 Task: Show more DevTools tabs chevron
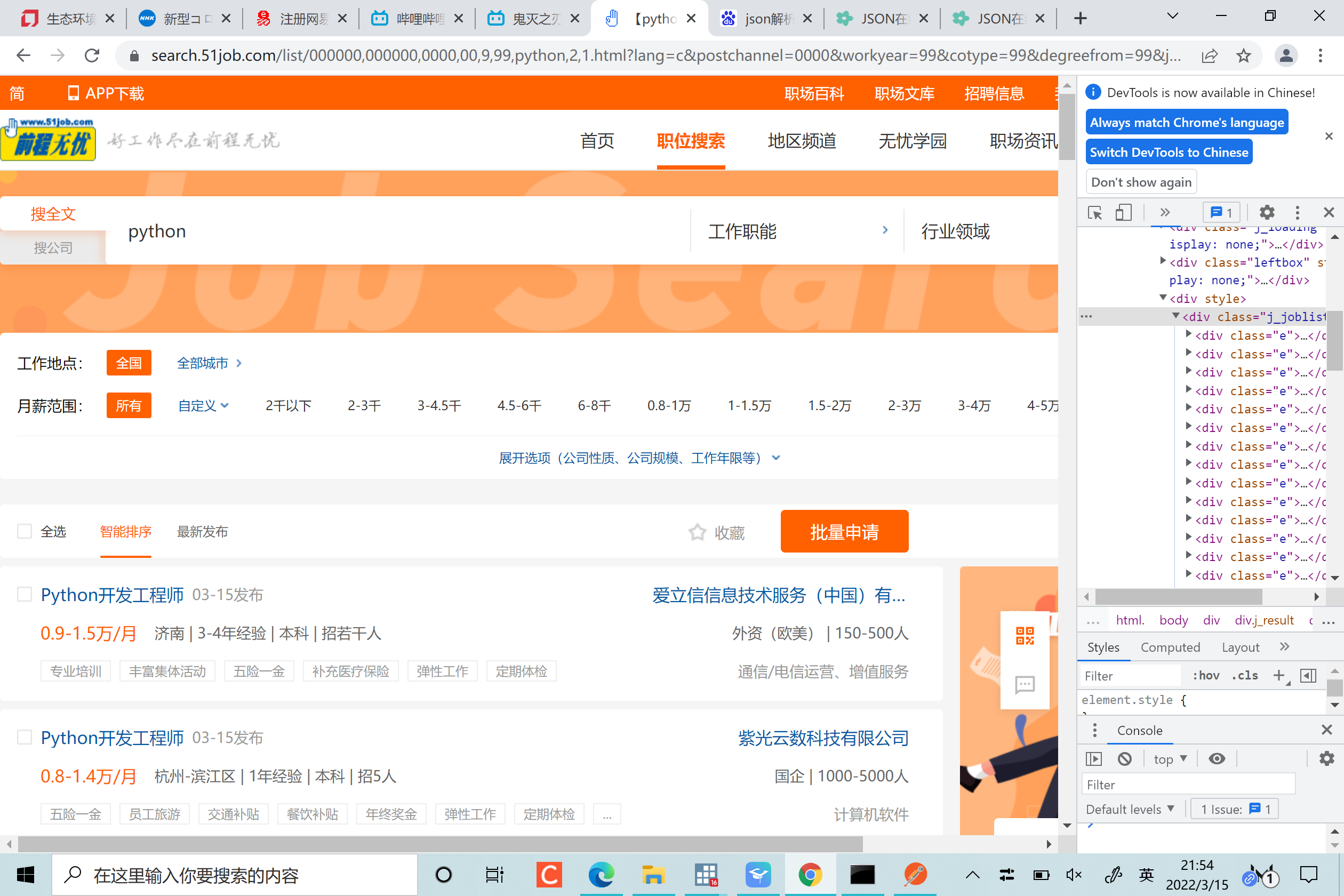click(x=1165, y=213)
